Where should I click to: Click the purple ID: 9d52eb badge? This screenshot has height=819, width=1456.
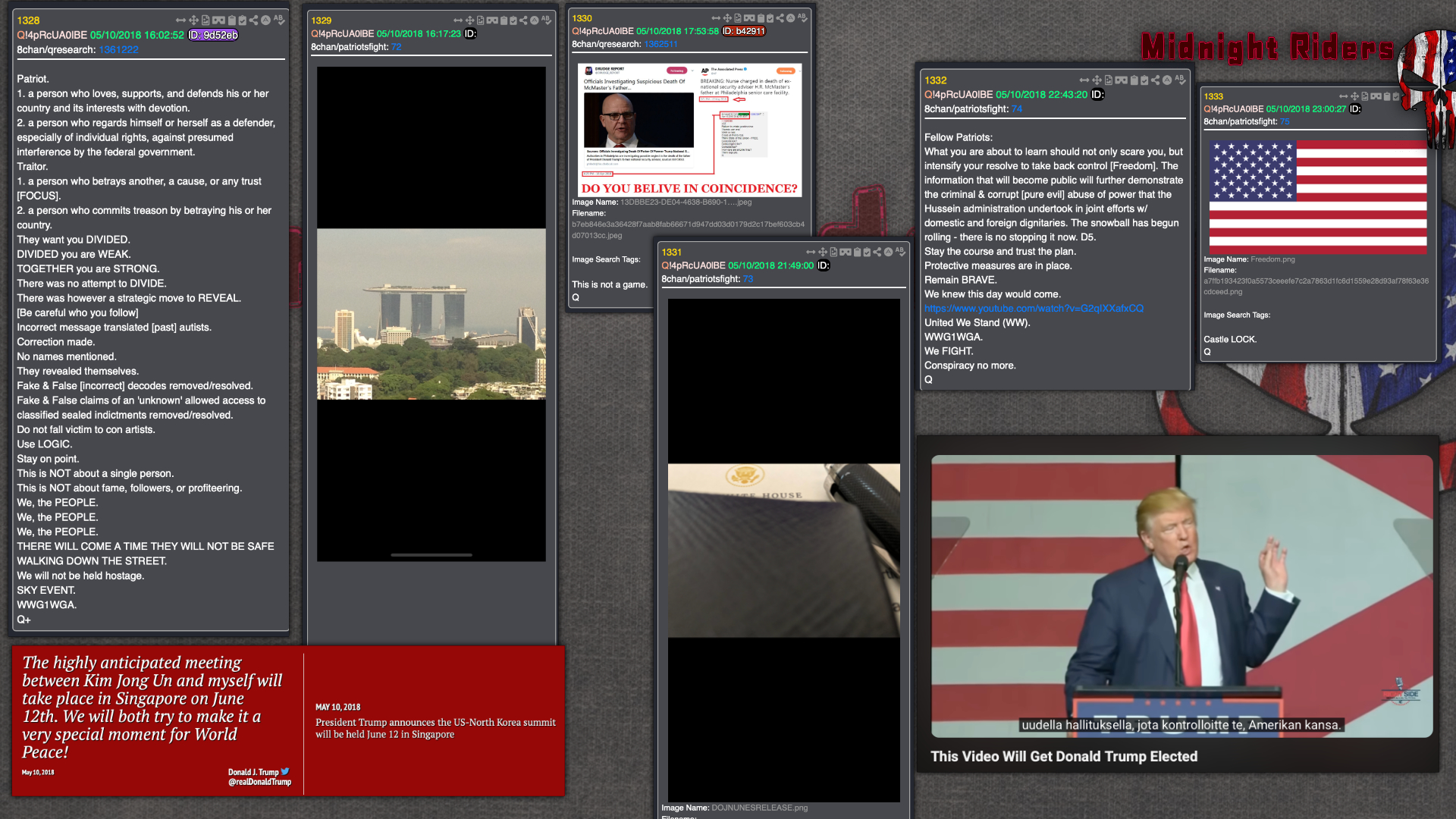point(213,35)
